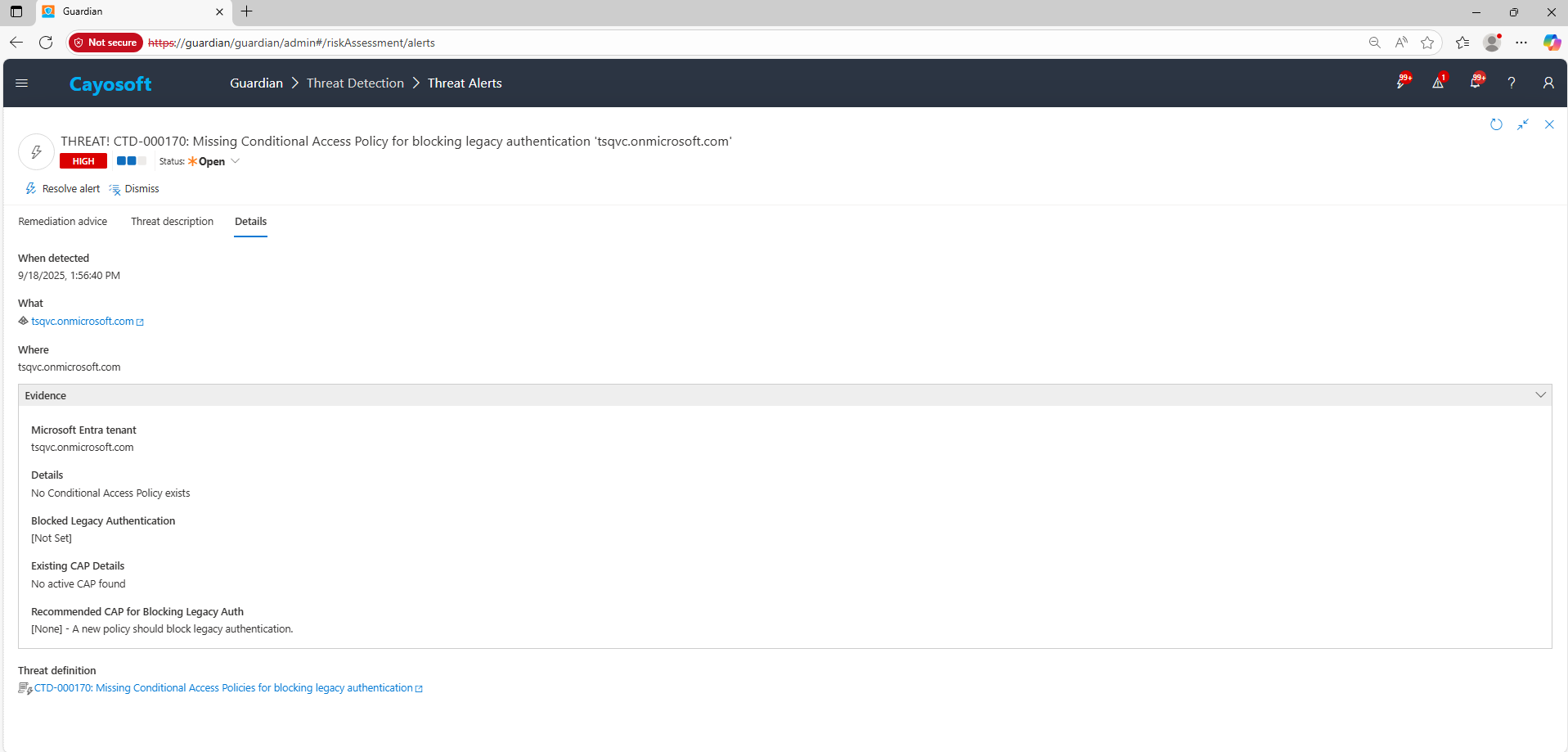Open the tsqvc.onmicrosoft.com link under What
1568x752 pixels.
pos(83,322)
